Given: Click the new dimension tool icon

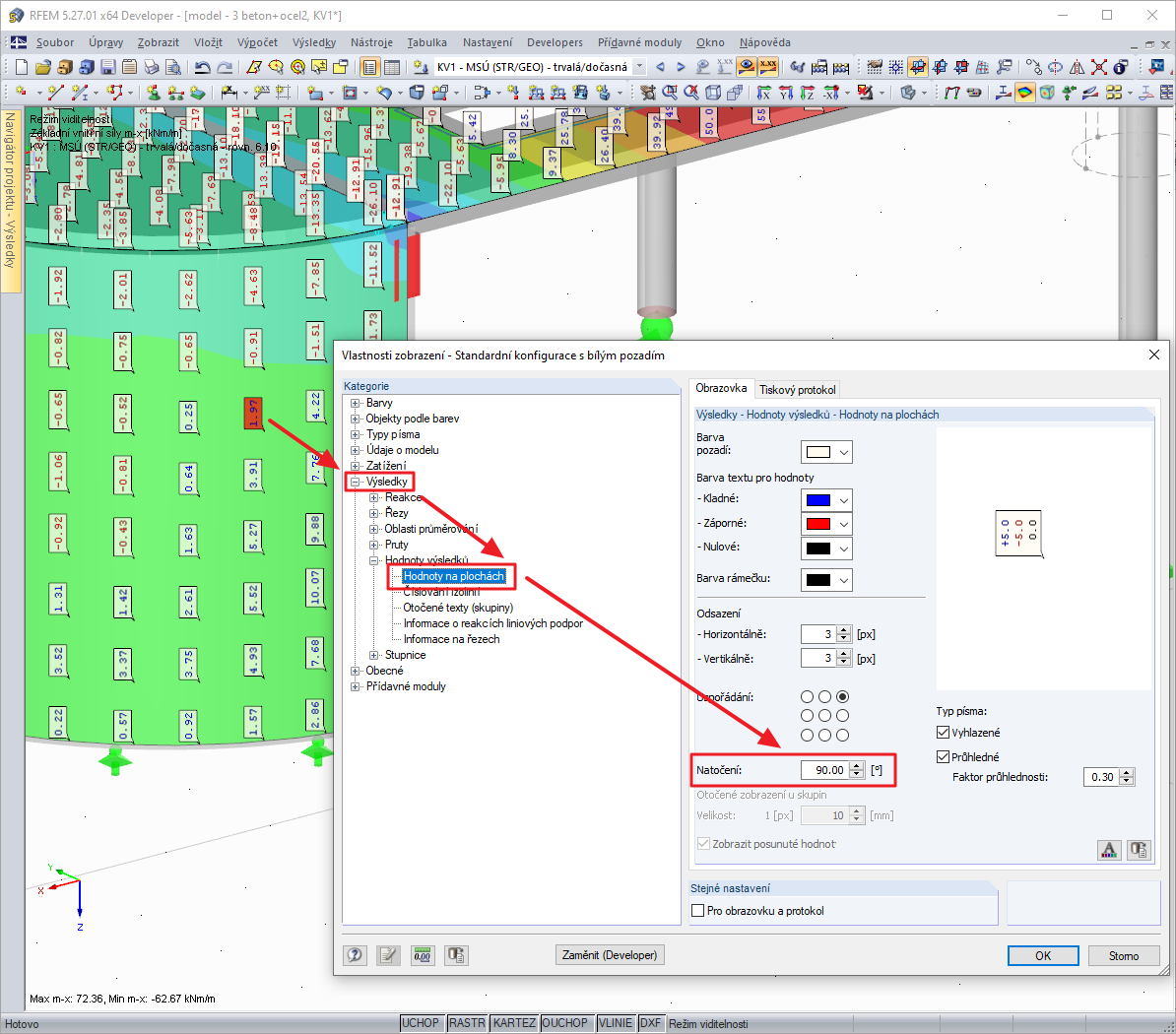Looking at the screenshot, I should tap(229, 93).
